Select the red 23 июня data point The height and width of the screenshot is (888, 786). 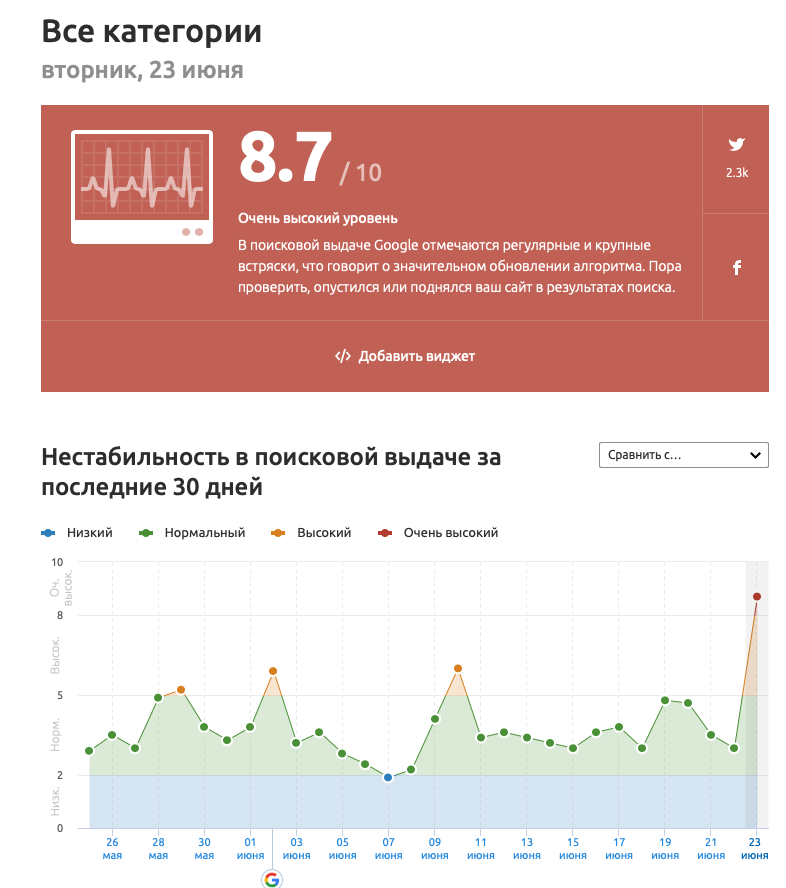point(757,596)
